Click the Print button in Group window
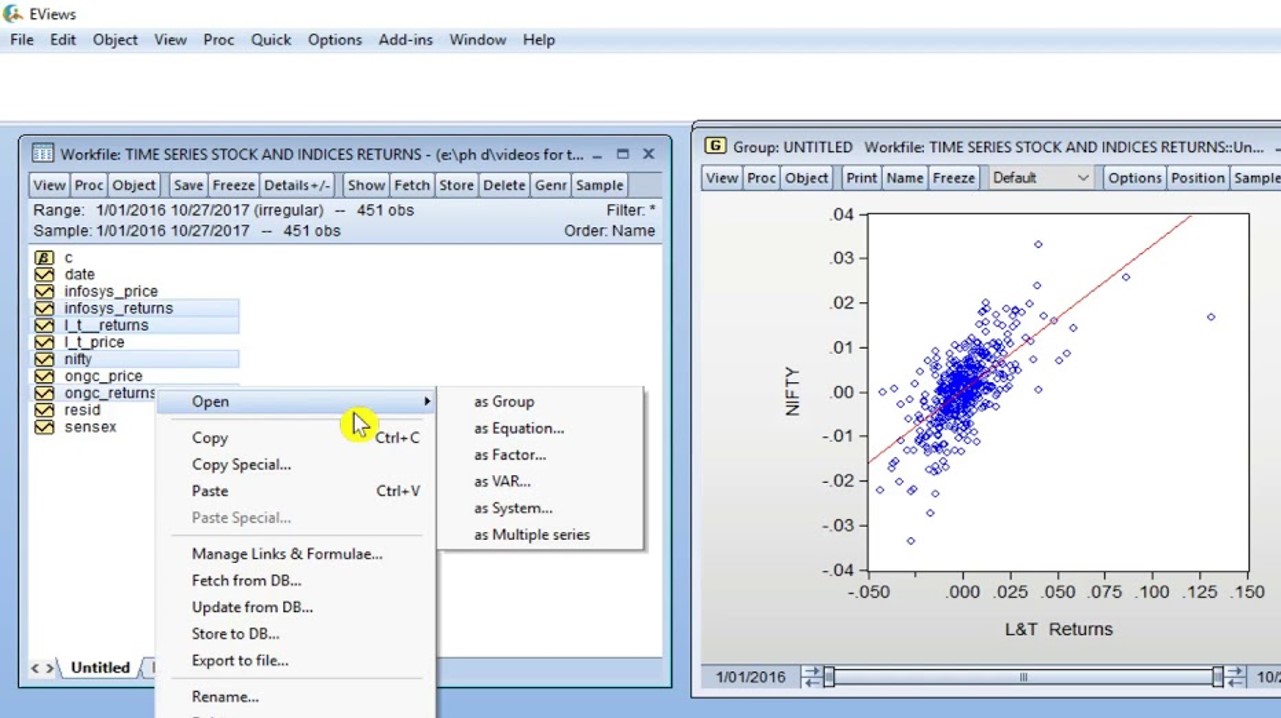Viewport: 1281px width, 718px height. pyautogui.click(x=861, y=178)
